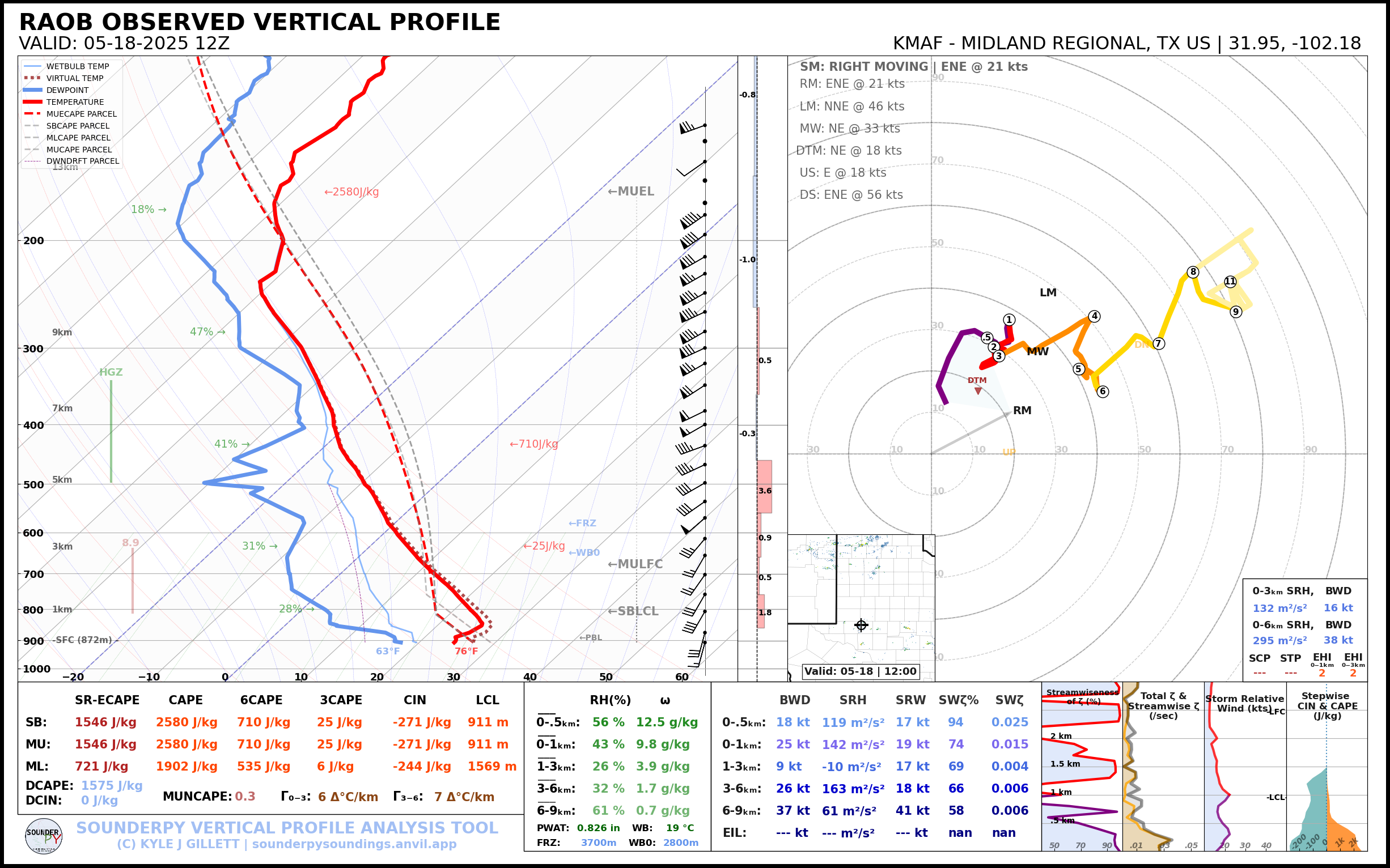Click the 63°F surface dewpoint label
The image size is (1390, 868).
pyautogui.click(x=387, y=651)
